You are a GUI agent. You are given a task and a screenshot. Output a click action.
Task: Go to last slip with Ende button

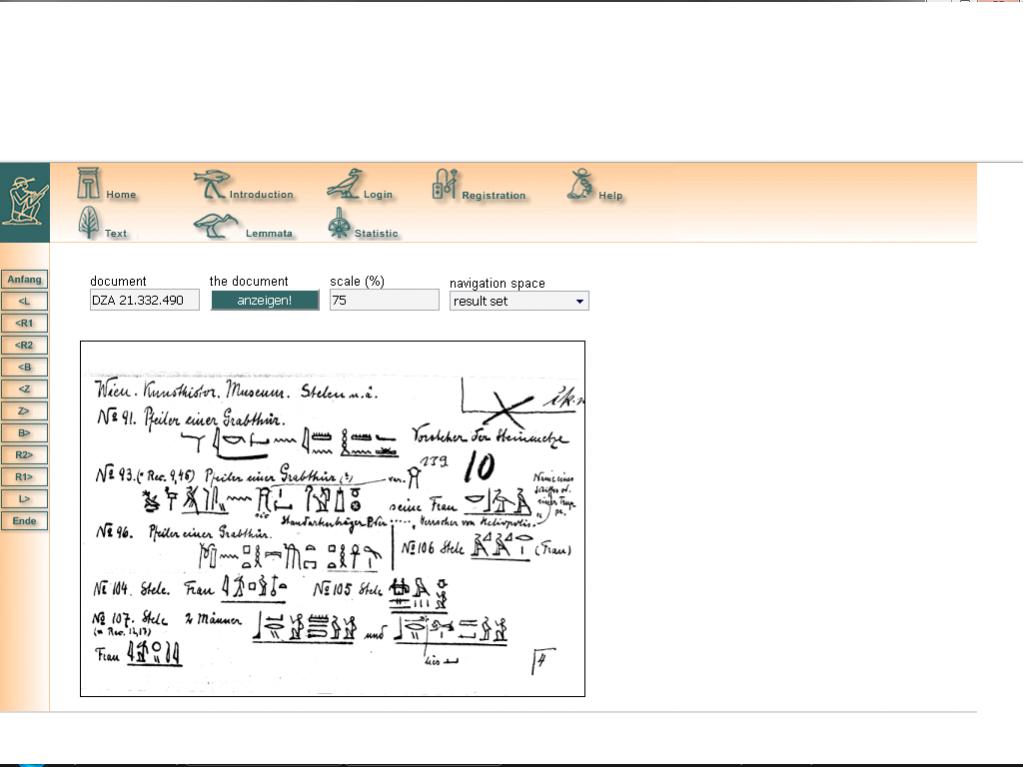point(25,521)
